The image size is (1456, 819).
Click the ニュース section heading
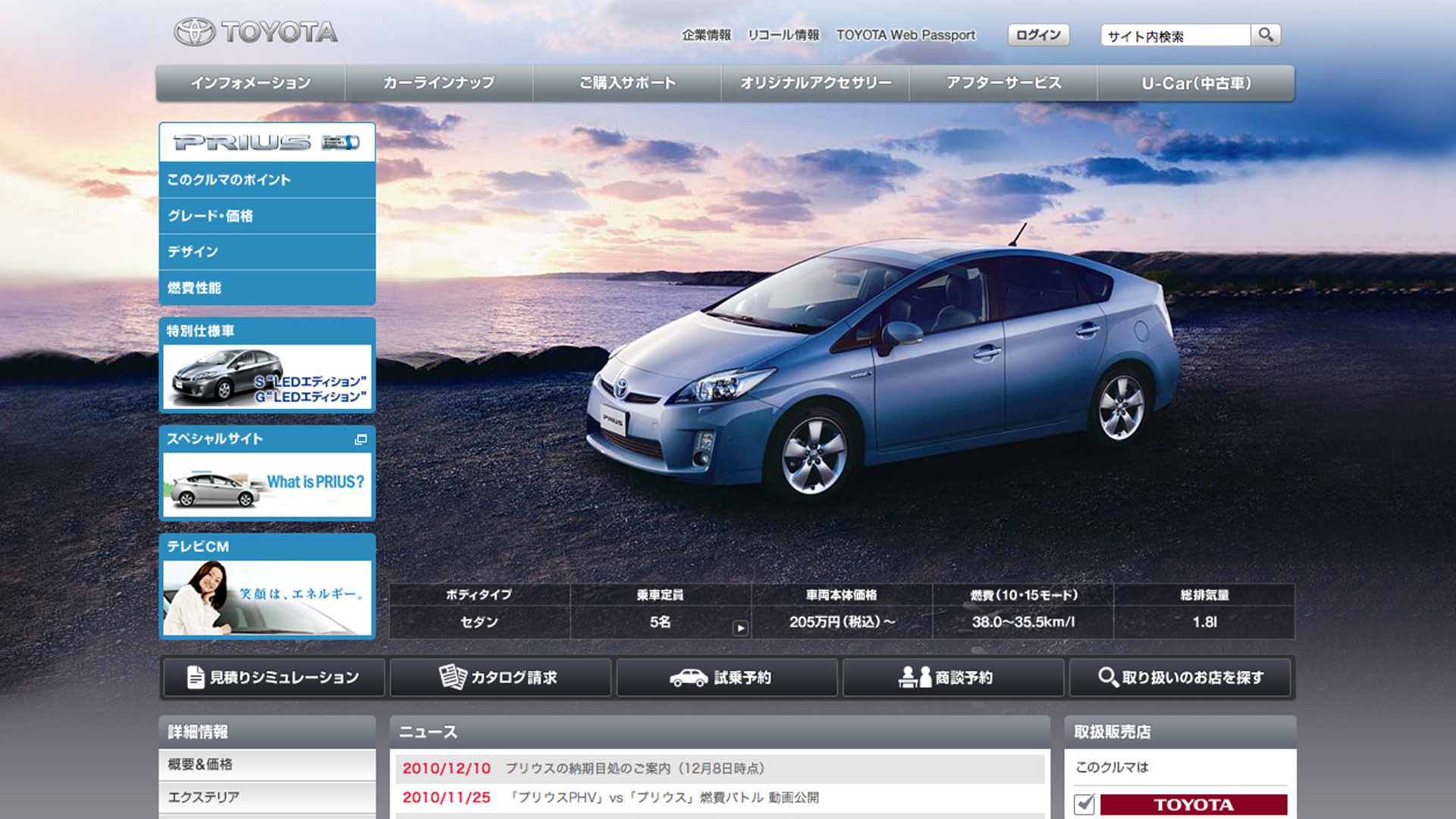(x=428, y=732)
